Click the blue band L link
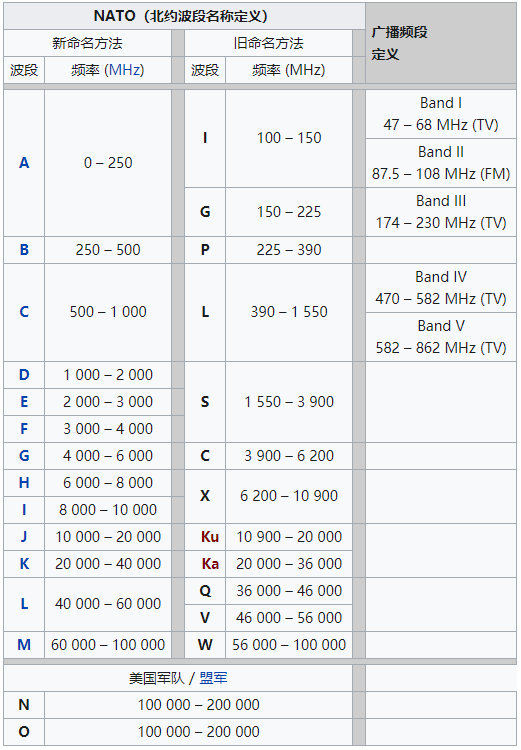The width and height of the screenshot is (521, 750). [x=24, y=604]
